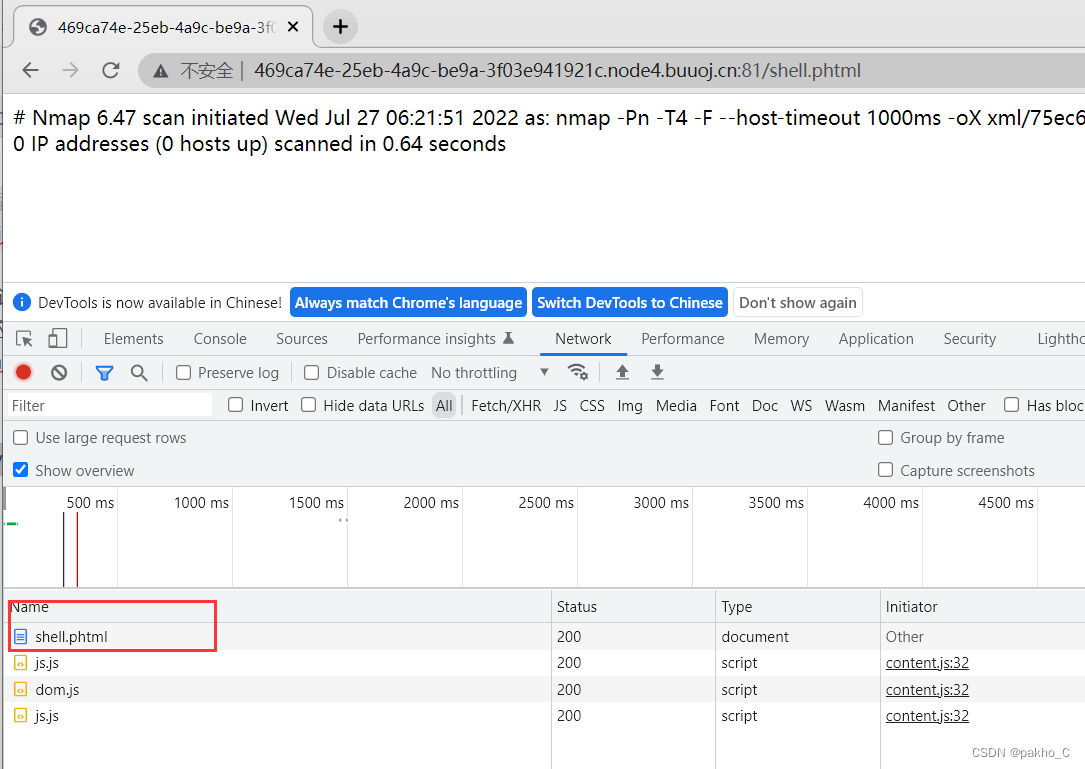Filter requests by Other type

coord(966,406)
